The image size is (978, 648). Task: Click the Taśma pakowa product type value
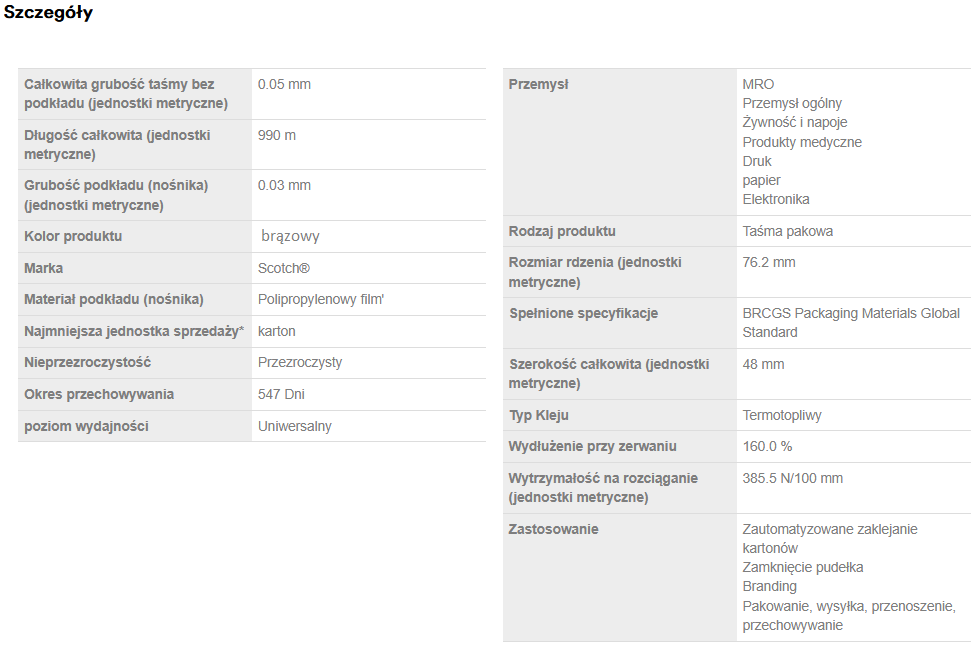(x=788, y=231)
